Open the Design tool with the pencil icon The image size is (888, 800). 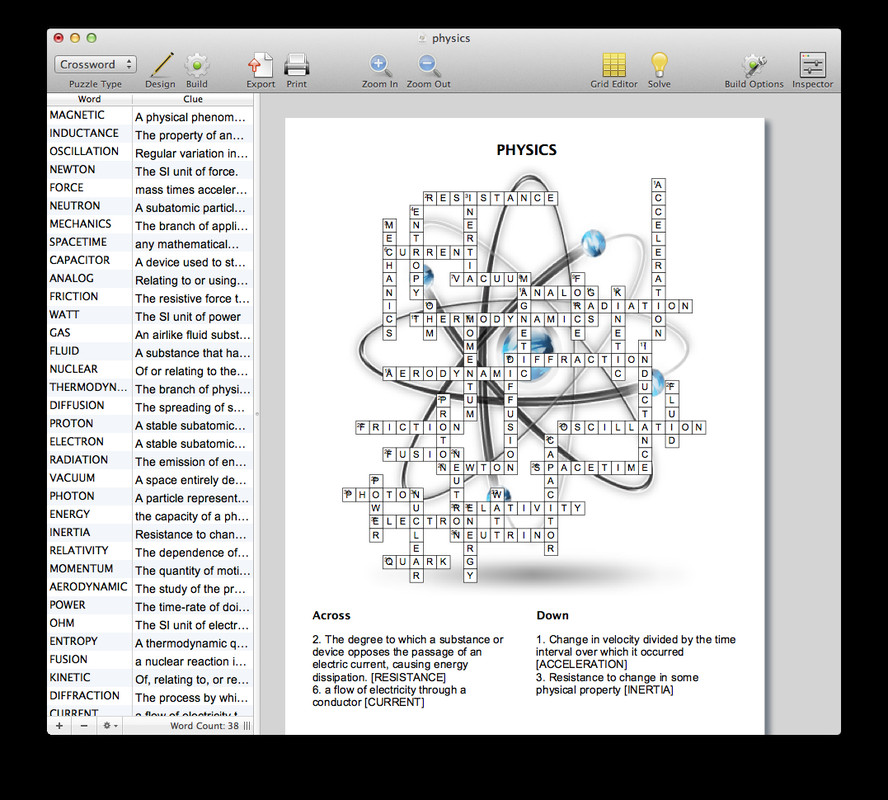160,70
